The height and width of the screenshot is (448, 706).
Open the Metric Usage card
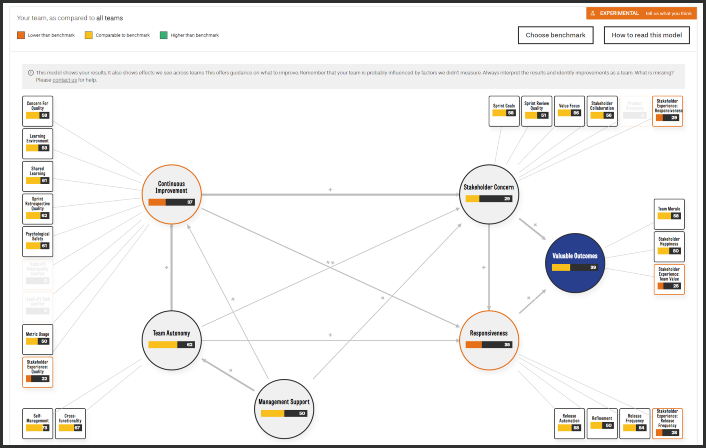(x=37, y=339)
